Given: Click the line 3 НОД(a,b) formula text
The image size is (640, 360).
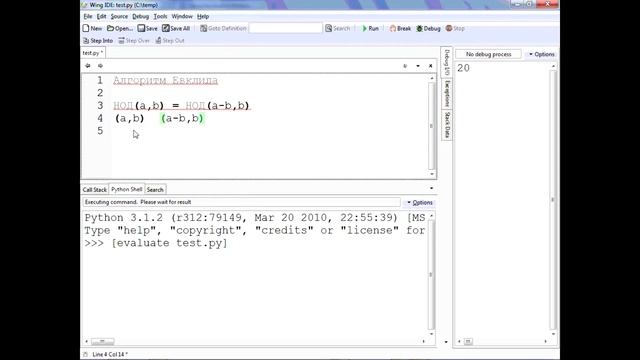Looking at the screenshot, I should [182, 106].
